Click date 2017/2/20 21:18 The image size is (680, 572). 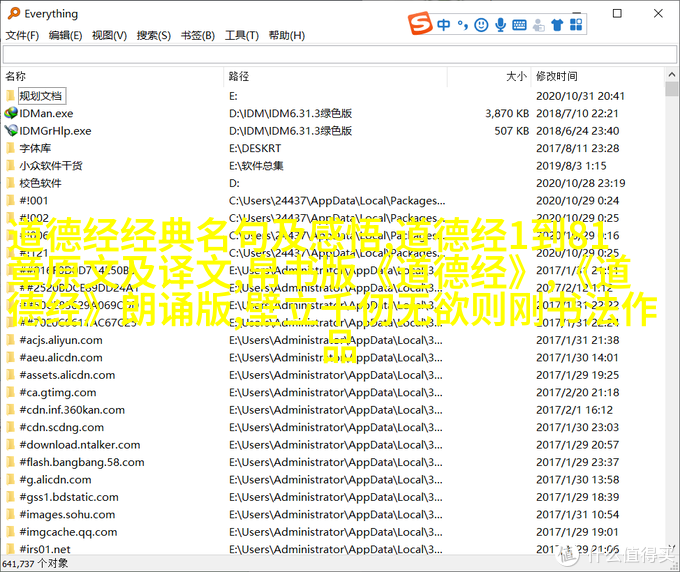578,392
